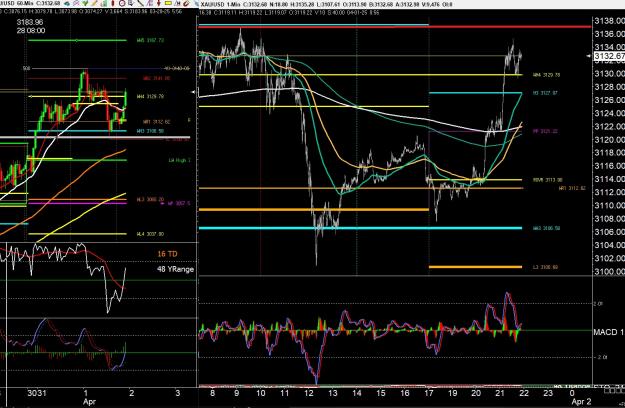Click the green checkmark toolbar icon

pyautogui.click(x=85, y=3)
